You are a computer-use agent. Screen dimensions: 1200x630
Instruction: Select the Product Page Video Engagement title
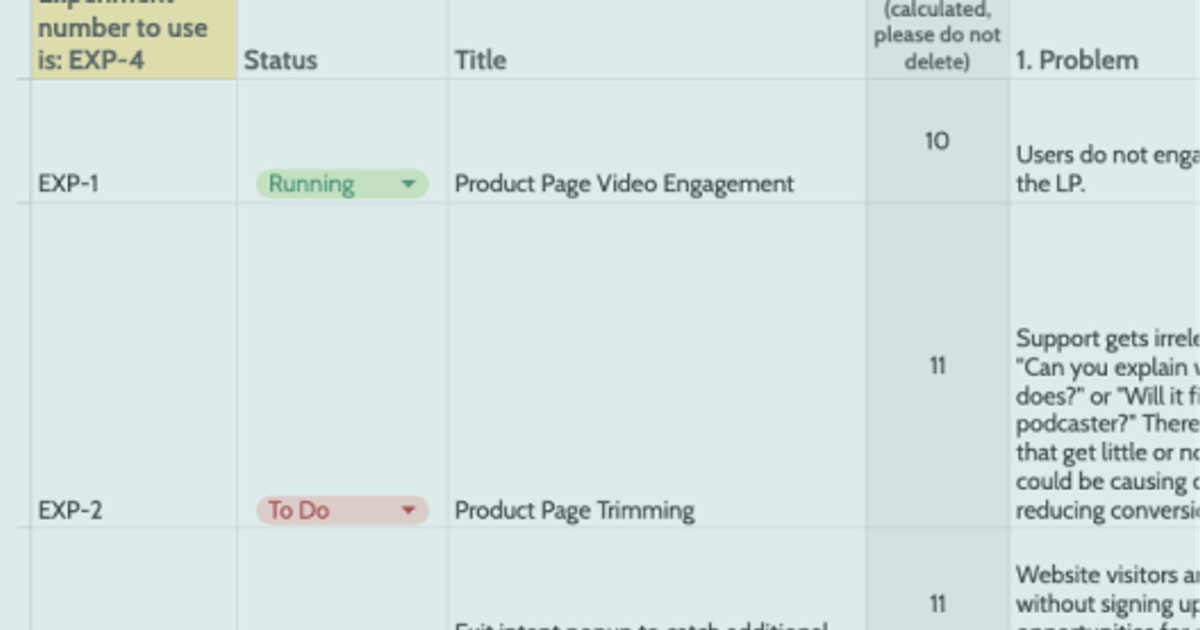[x=623, y=184]
